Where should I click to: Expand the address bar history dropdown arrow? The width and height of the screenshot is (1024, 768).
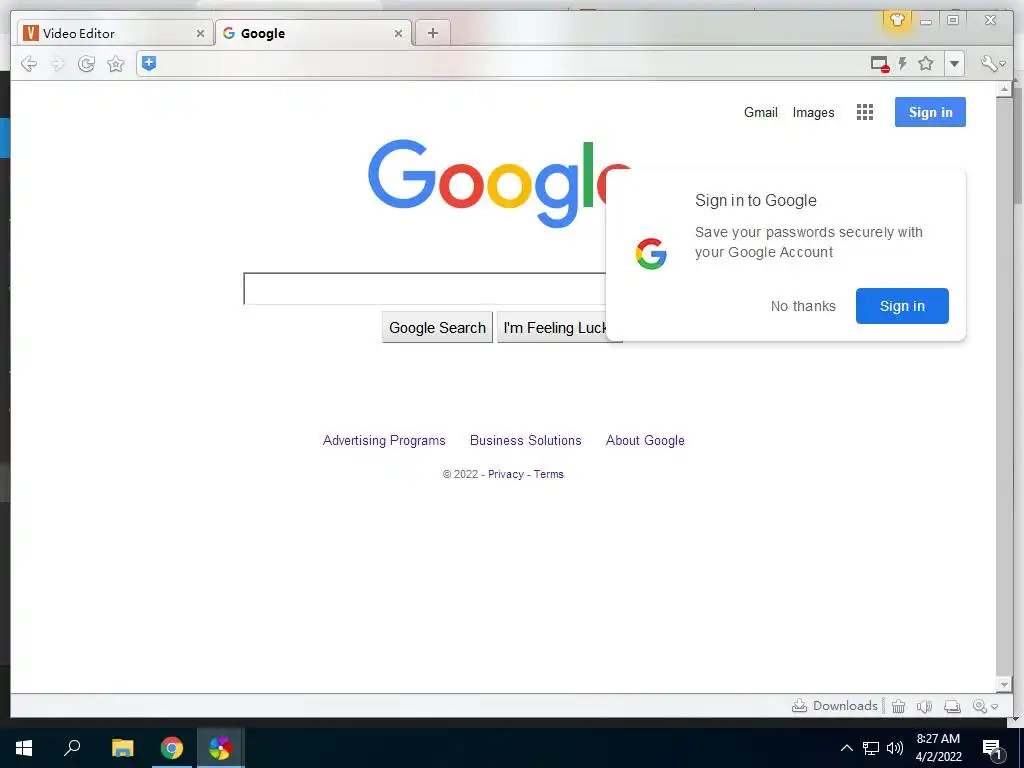pyautogui.click(x=954, y=64)
